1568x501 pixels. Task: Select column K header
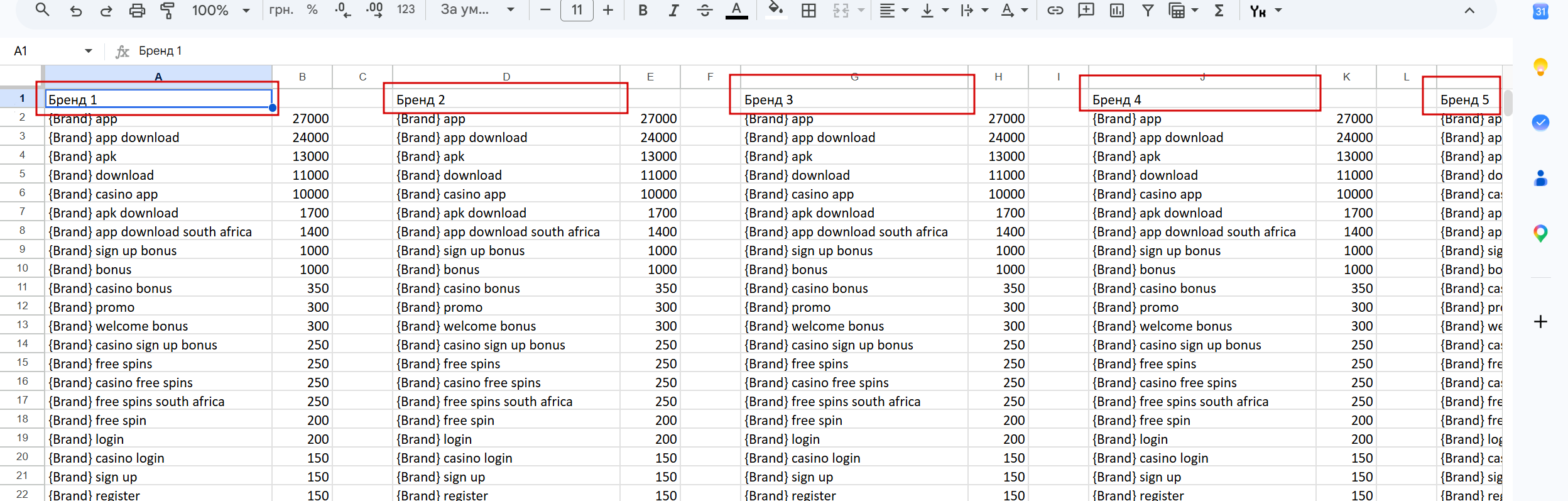coord(1346,77)
